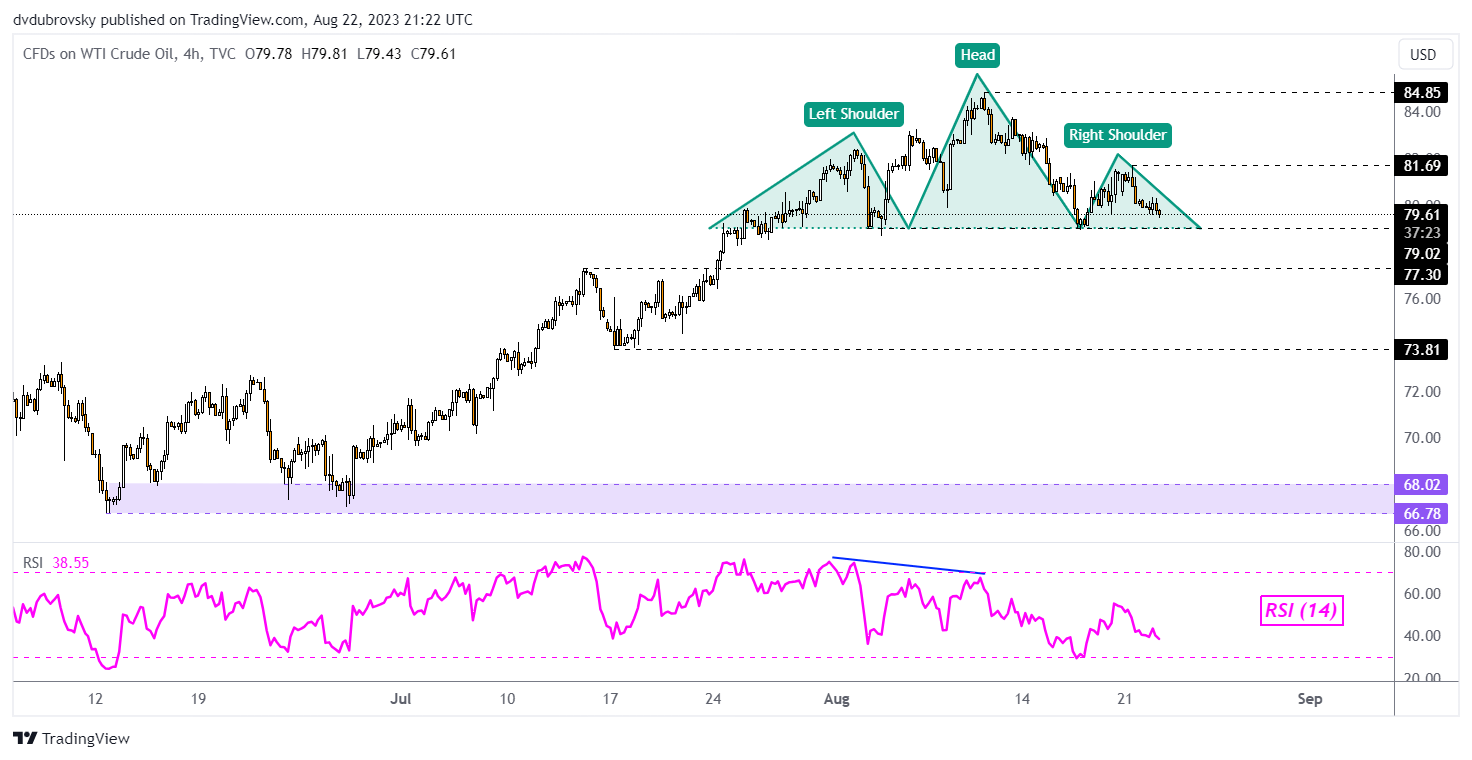Image resolution: width=1472 pixels, height=760 pixels.
Task: Click the 84.85 price level label
Action: (x=1422, y=93)
